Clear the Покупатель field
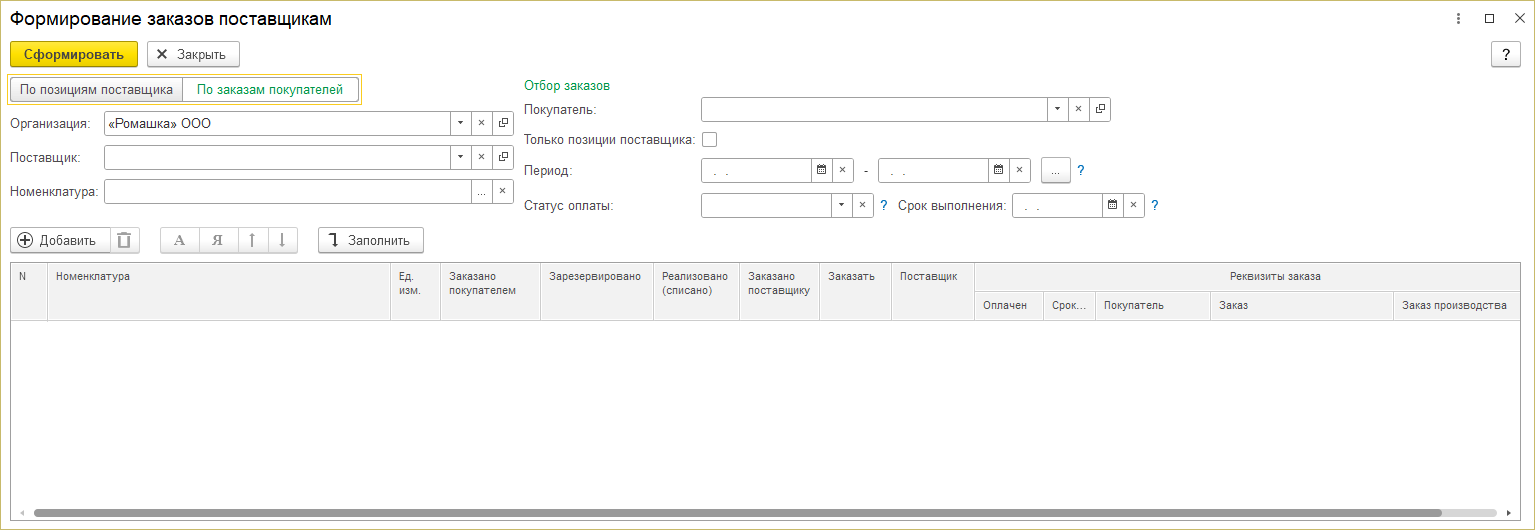1535x530 pixels. coord(1078,109)
